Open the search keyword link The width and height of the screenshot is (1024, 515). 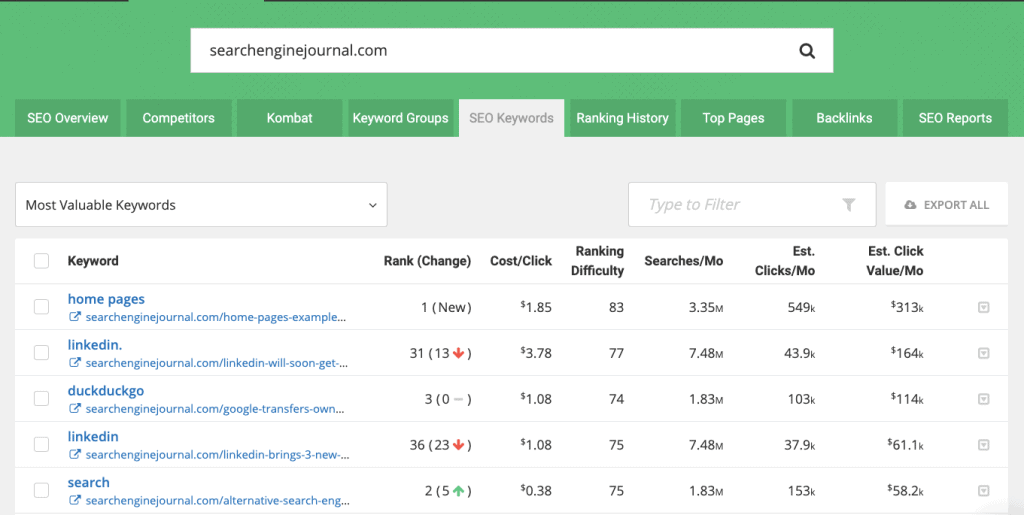click(x=89, y=482)
